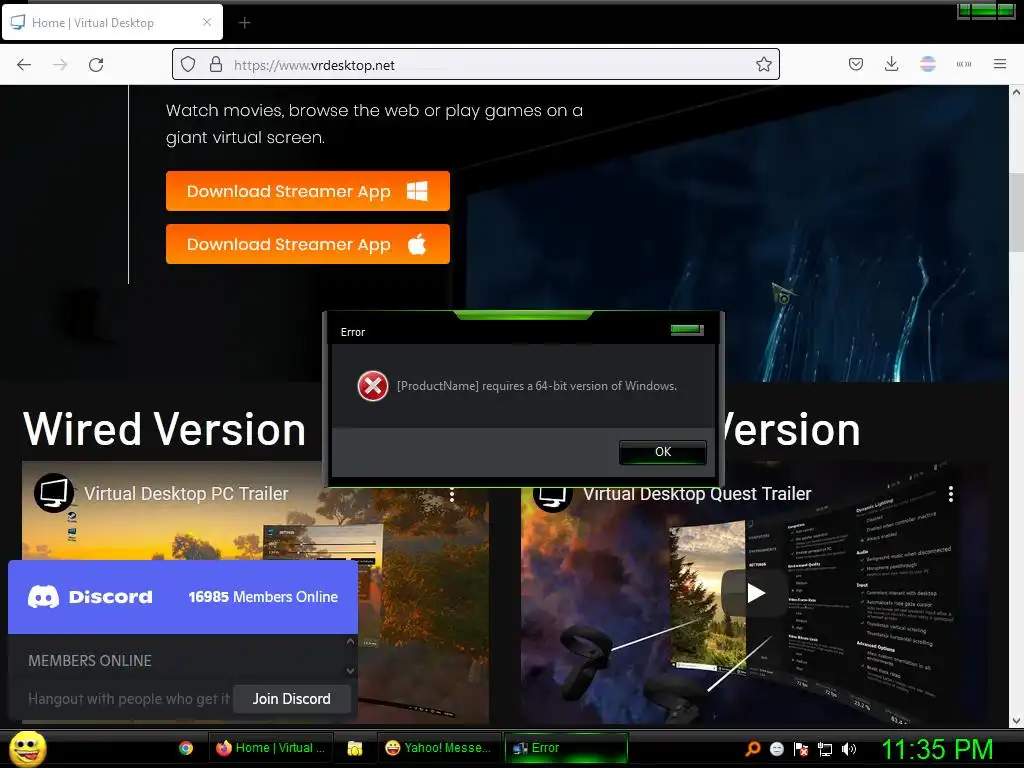The width and height of the screenshot is (1024, 768).
Task: Download Streamer App for Windows
Action: click(308, 191)
